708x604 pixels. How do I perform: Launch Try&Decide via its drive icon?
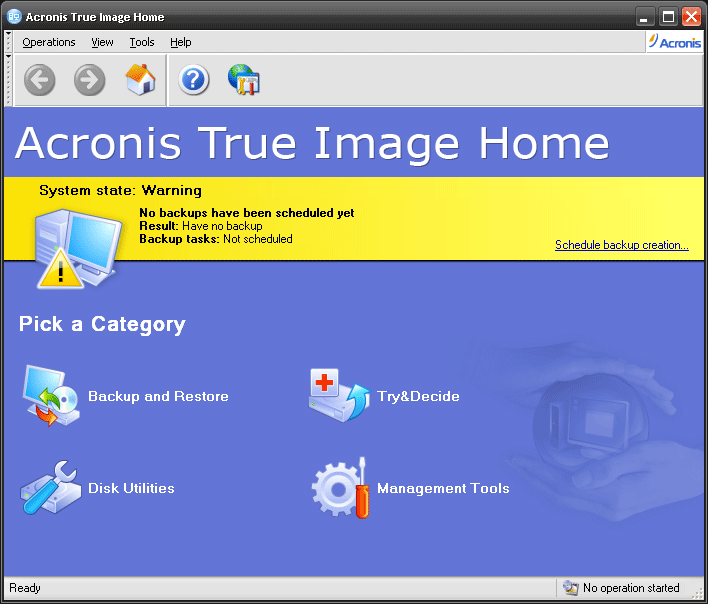pyautogui.click(x=340, y=396)
